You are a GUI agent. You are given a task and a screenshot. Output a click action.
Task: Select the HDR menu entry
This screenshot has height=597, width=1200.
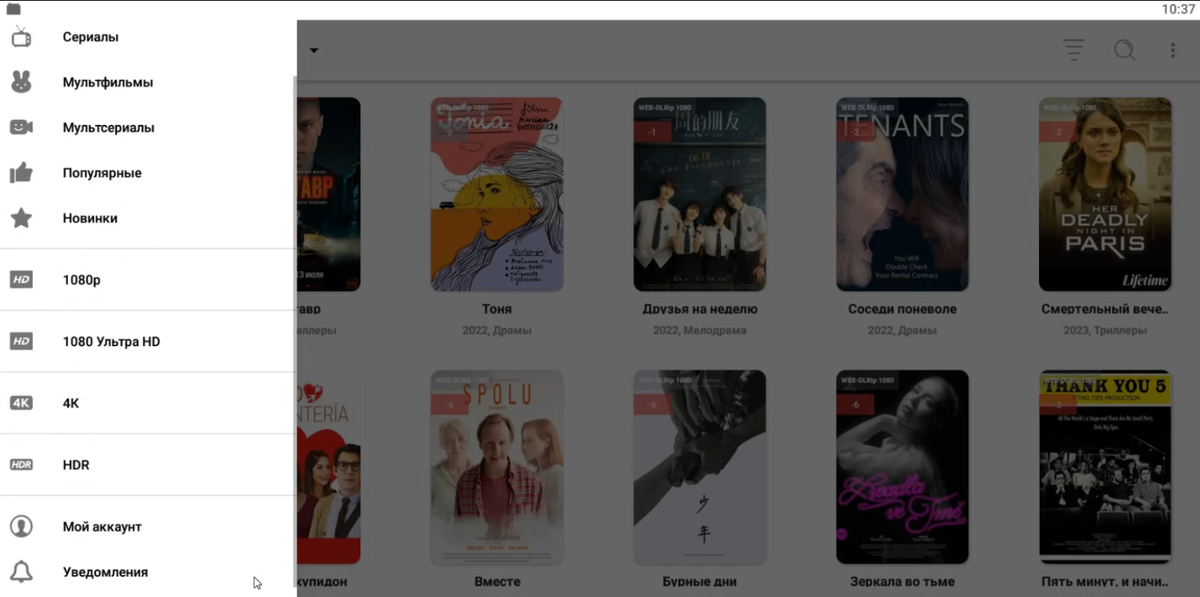tap(148, 465)
